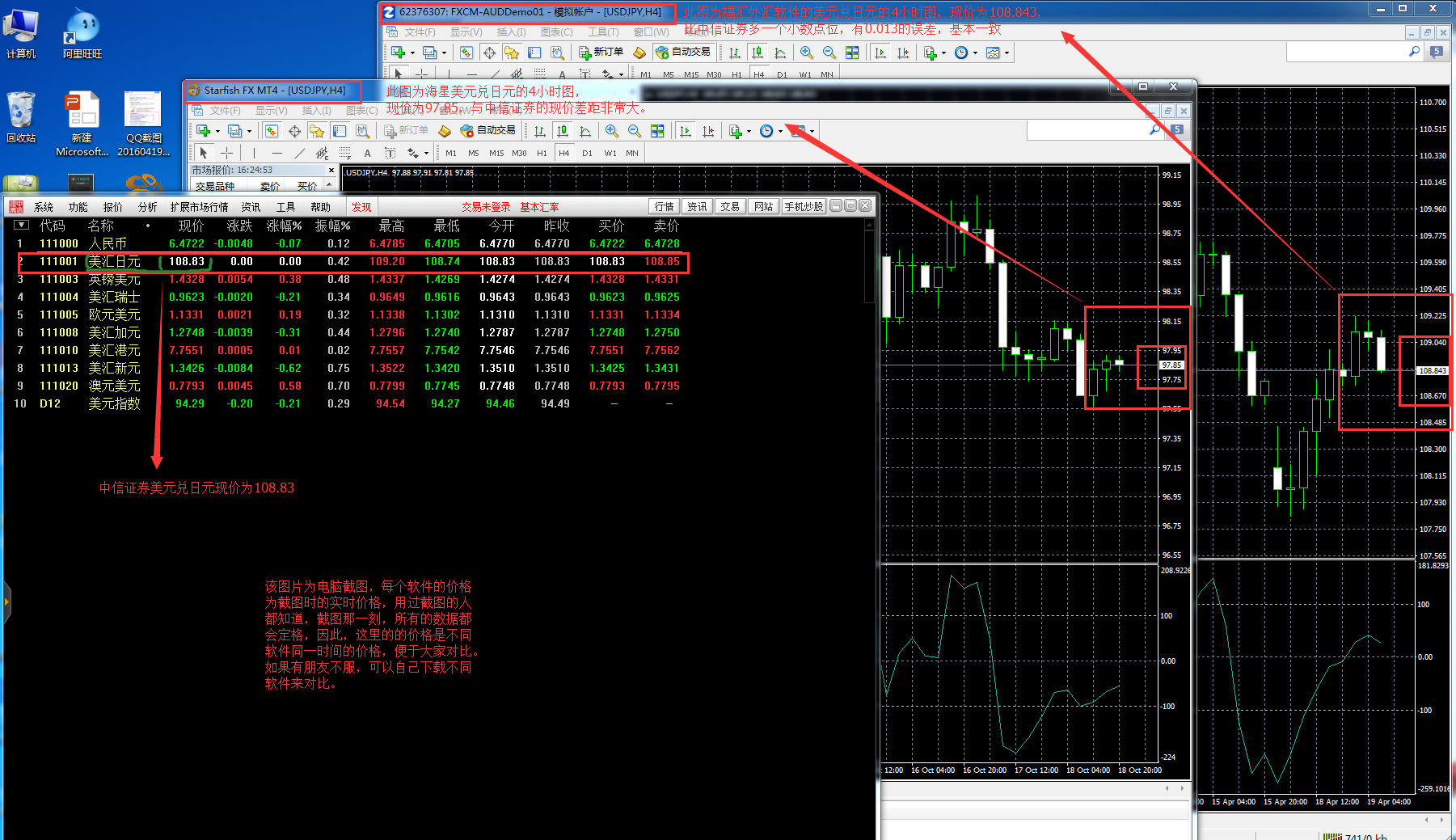Switch Starfish chart to line chart
Image resolution: width=1456 pixels, height=840 pixels.
click(x=585, y=131)
